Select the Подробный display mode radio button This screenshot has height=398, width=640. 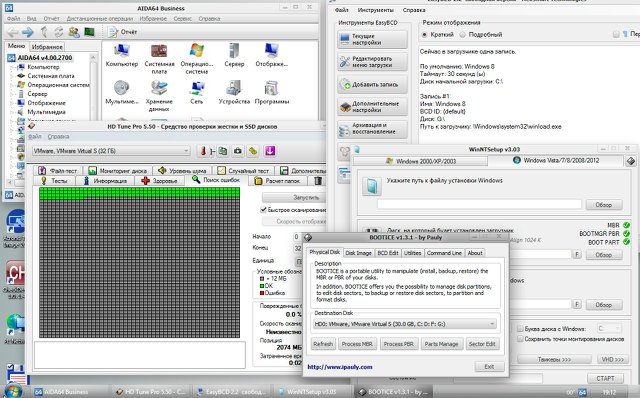[x=462, y=35]
